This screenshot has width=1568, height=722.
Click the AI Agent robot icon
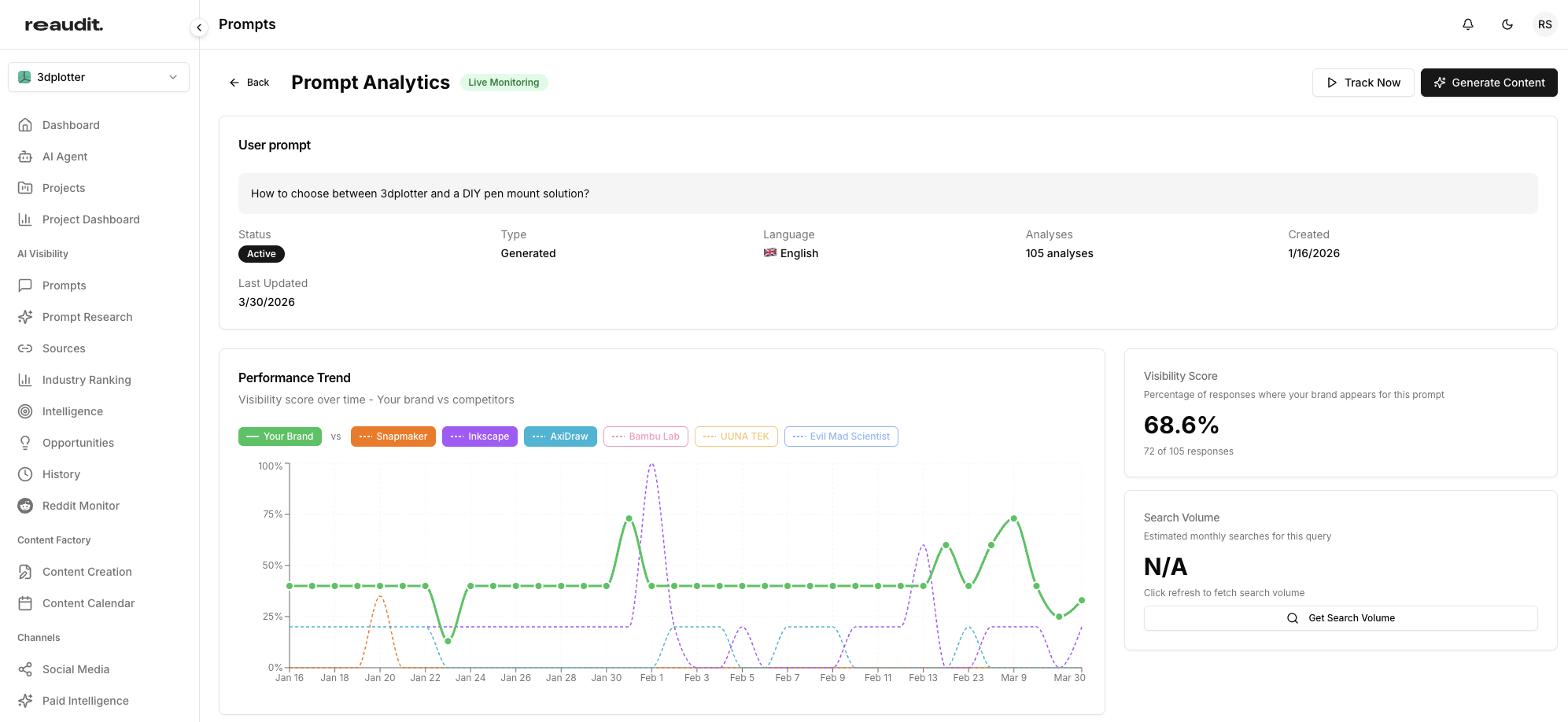(25, 157)
